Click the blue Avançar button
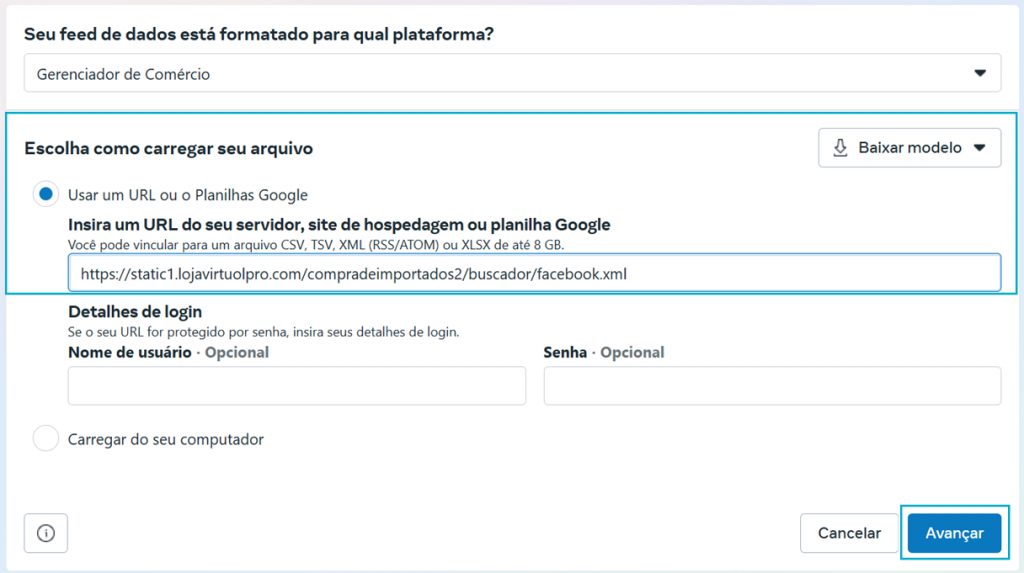Screen dimensions: 1024x573 coord(954,533)
